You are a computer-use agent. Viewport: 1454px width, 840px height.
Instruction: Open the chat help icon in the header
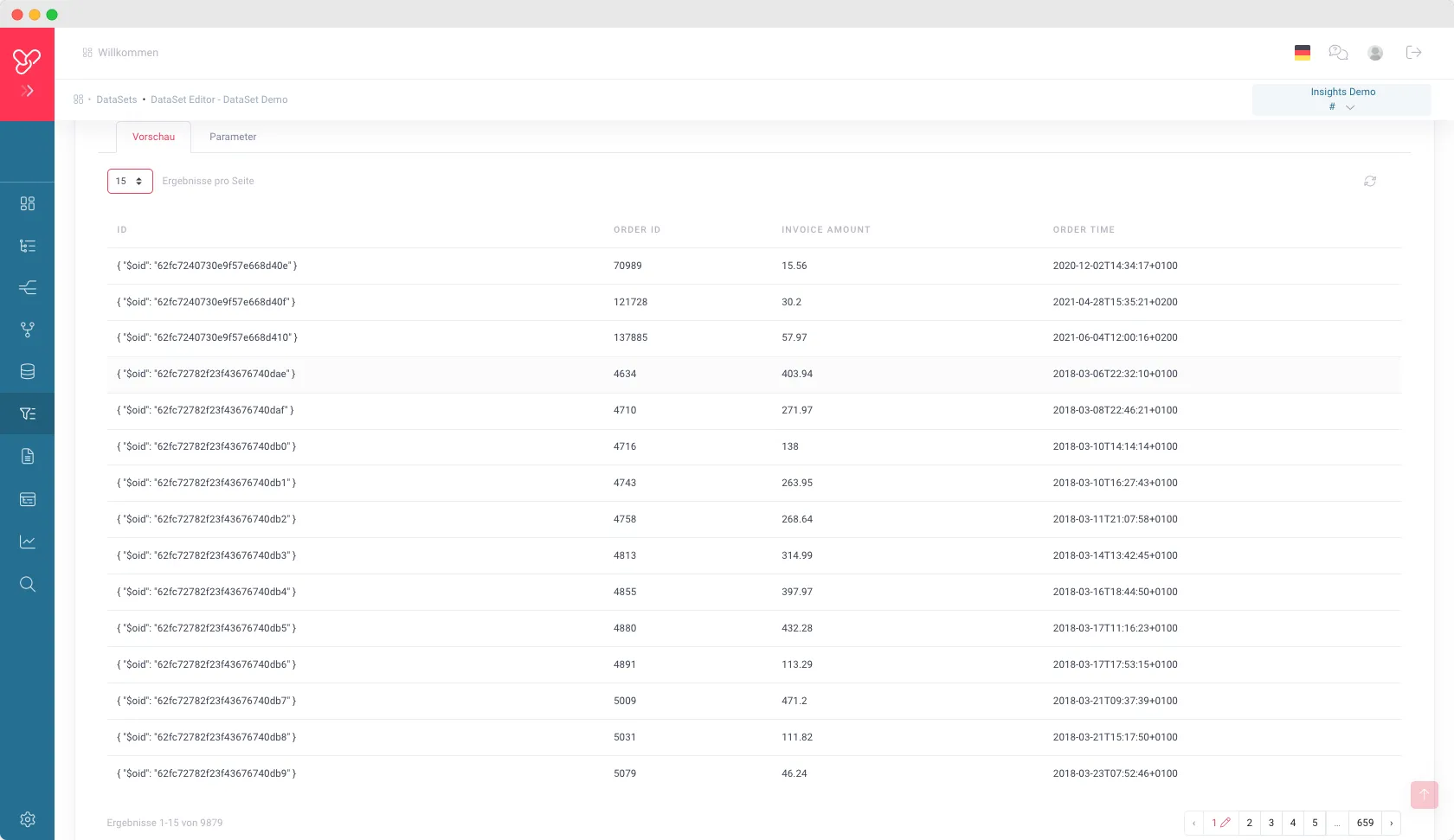1338,53
